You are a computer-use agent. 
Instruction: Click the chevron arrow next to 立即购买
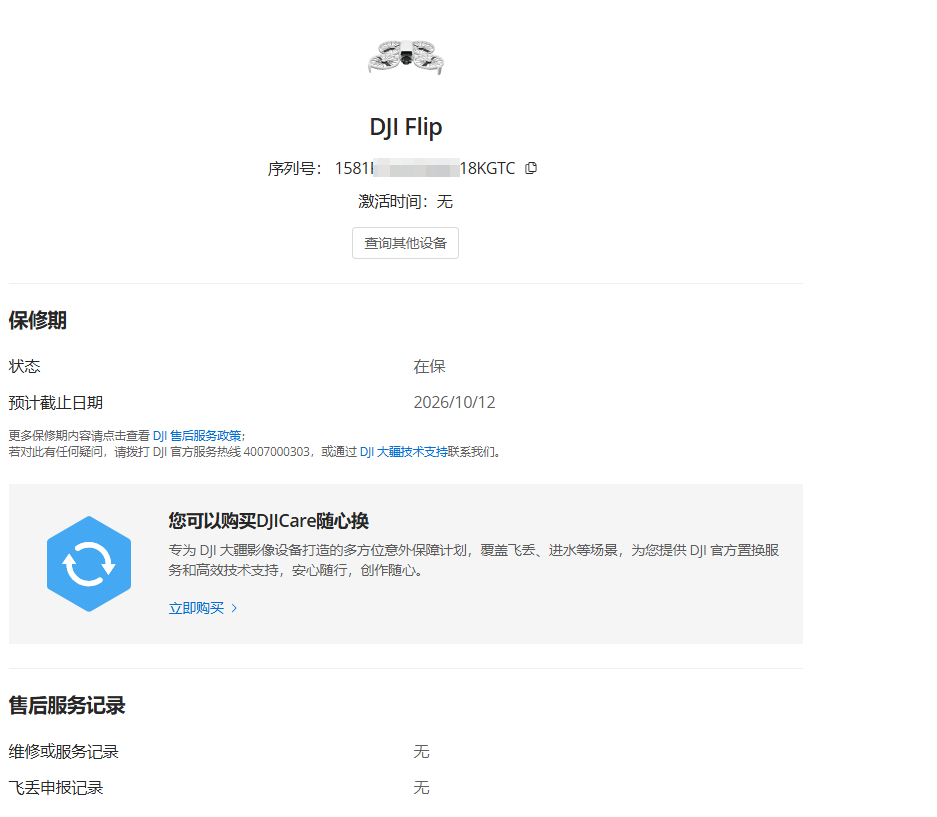coord(234,608)
